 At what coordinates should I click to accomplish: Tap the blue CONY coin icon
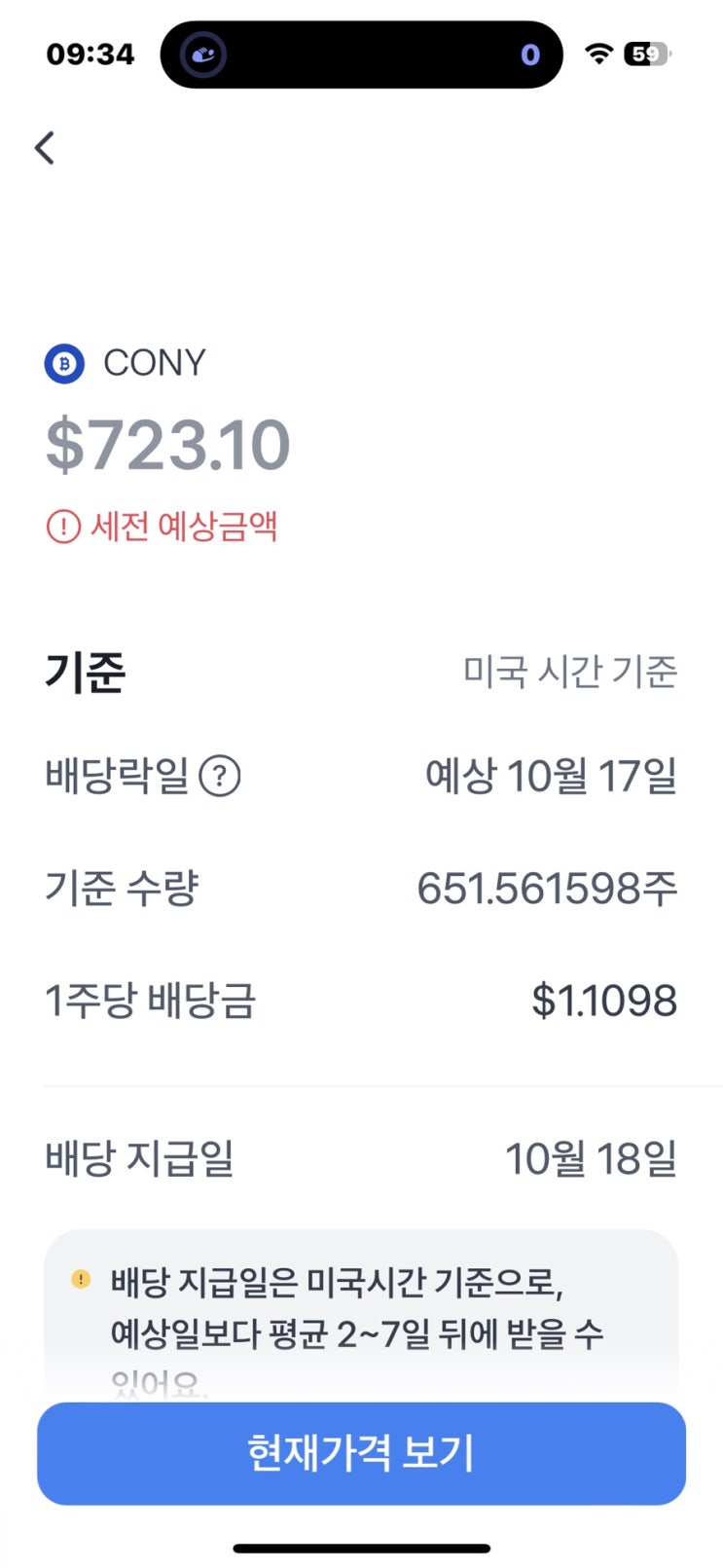pos(64,364)
